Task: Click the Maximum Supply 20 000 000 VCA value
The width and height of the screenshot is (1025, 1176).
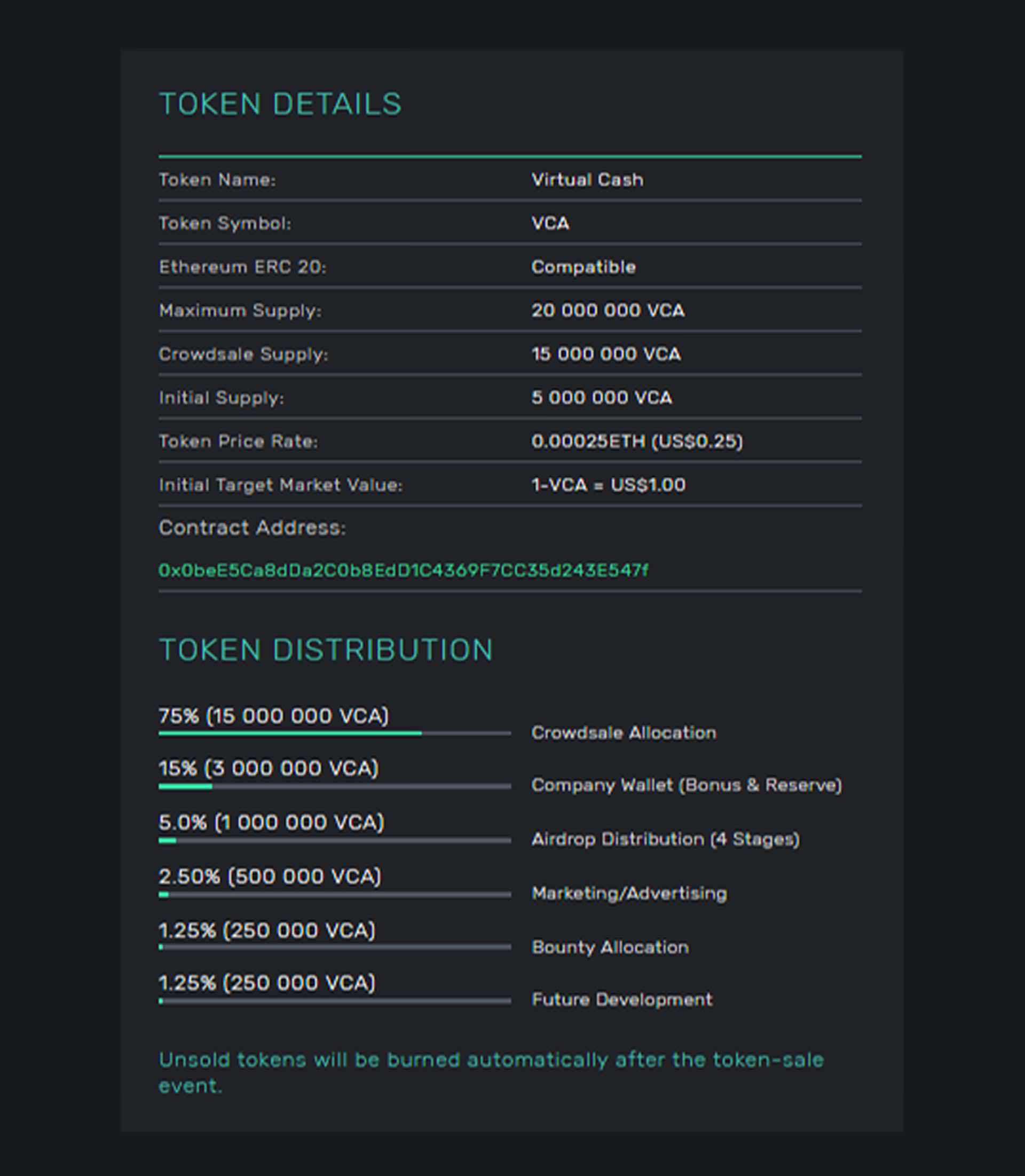Action: 608,311
